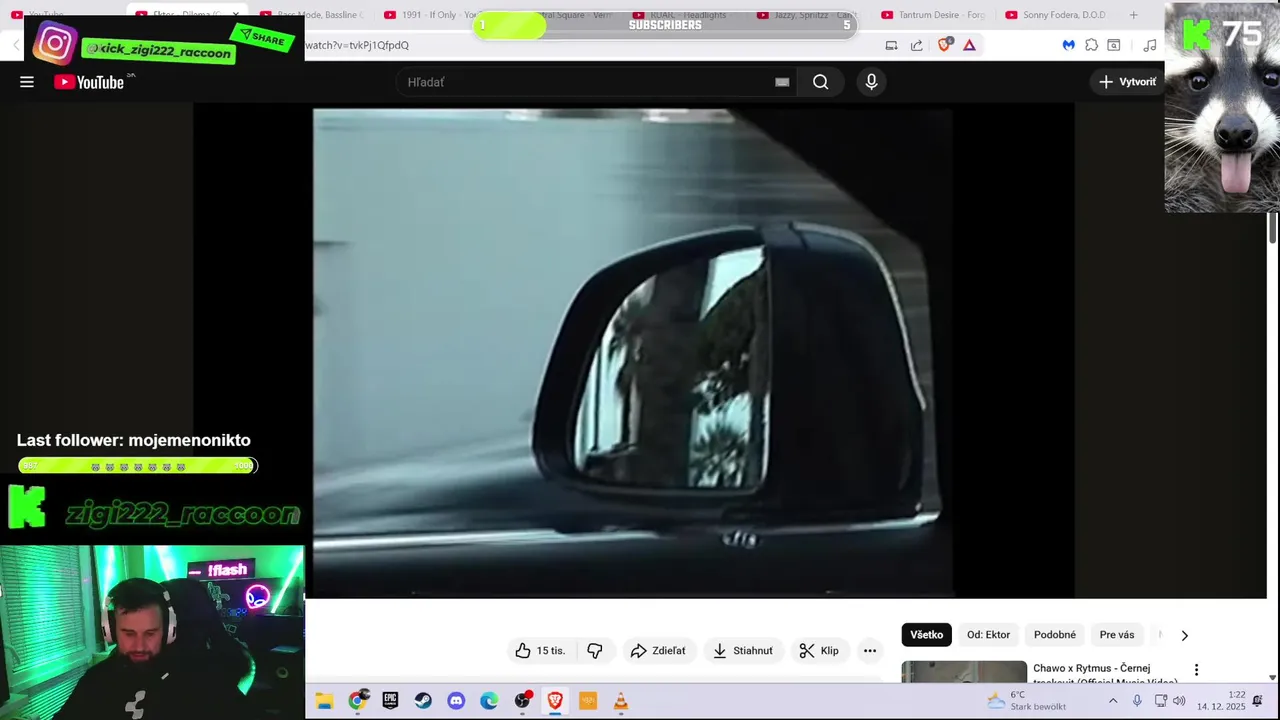Select the Všetko filter chip
The height and width of the screenshot is (720, 1280).
926,635
